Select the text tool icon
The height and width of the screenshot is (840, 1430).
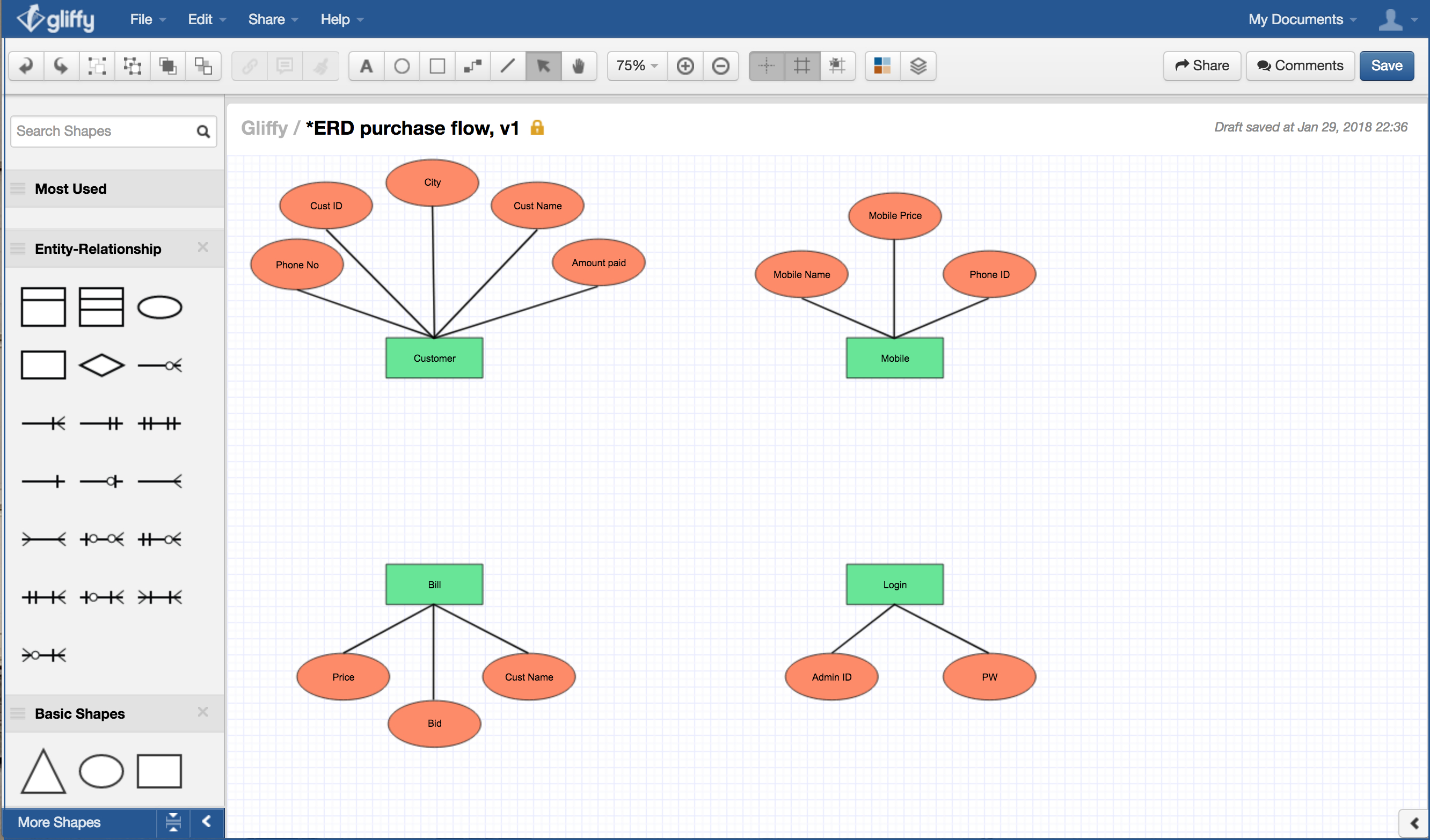pyautogui.click(x=366, y=66)
